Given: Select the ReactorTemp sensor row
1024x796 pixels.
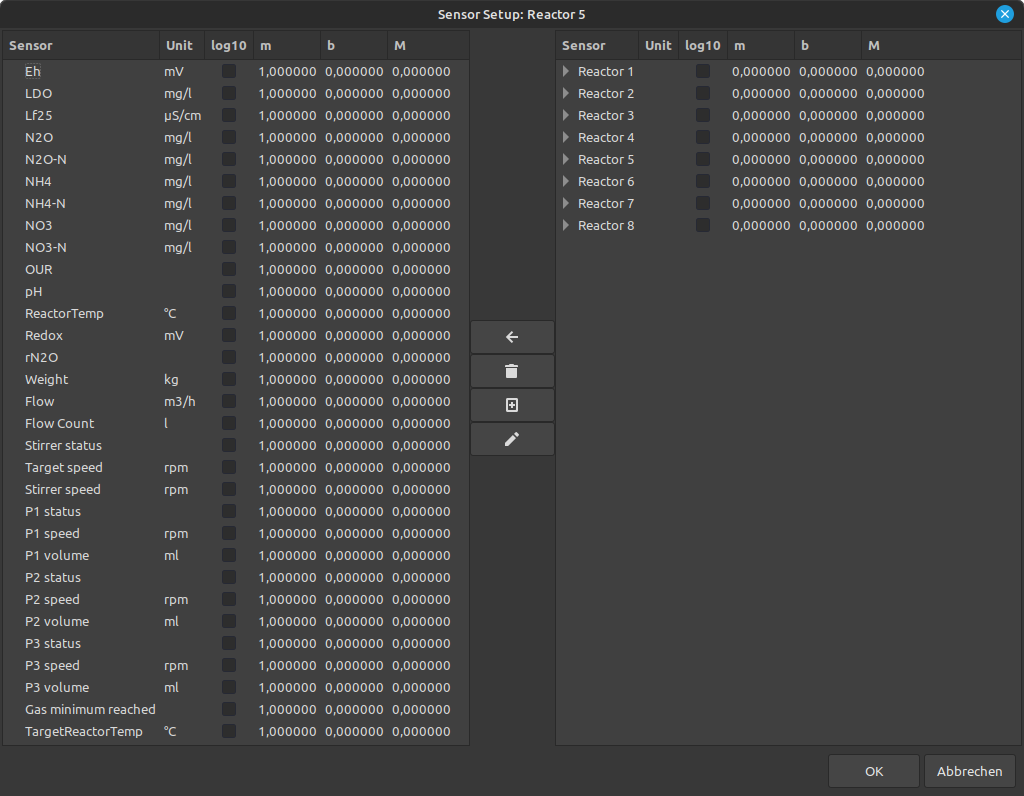Looking at the screenshot, I should [x=64, y=314].
